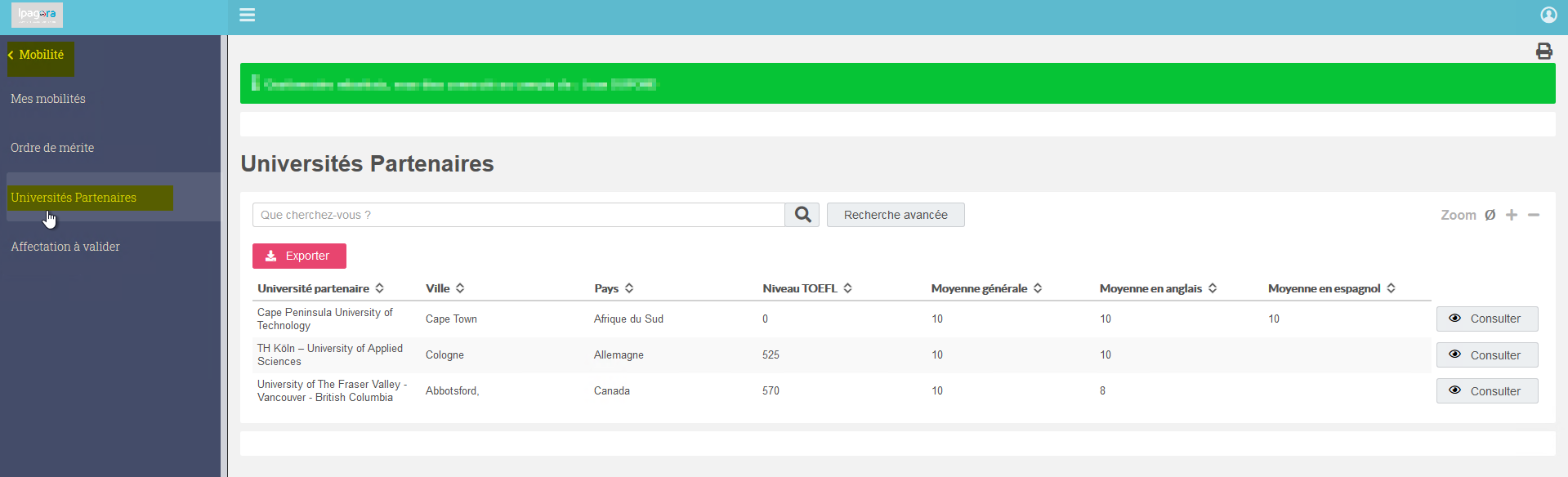Click 'University of The Fraser Valley' name

pos(332,391)
